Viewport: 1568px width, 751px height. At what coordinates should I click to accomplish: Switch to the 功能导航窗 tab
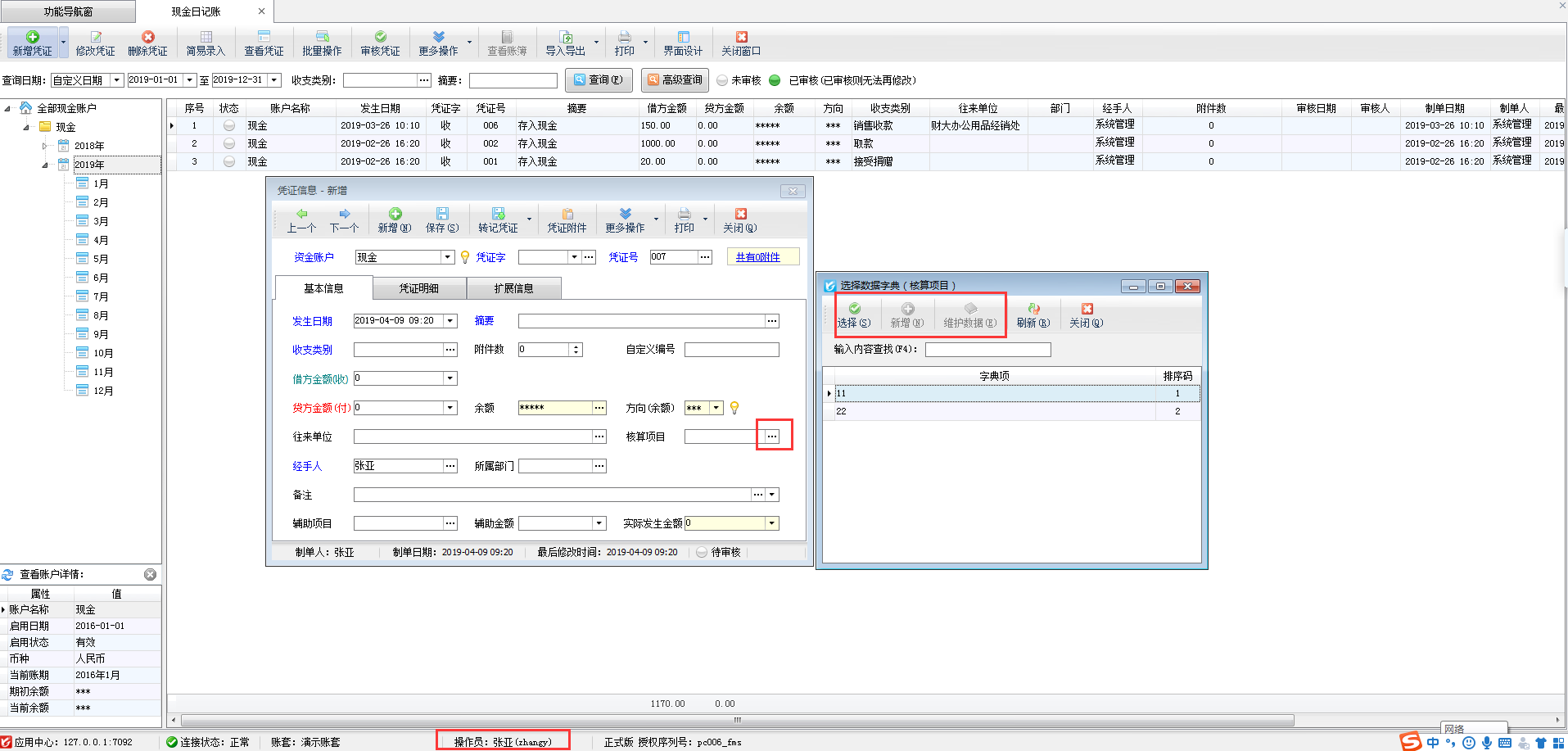(67, 11)
